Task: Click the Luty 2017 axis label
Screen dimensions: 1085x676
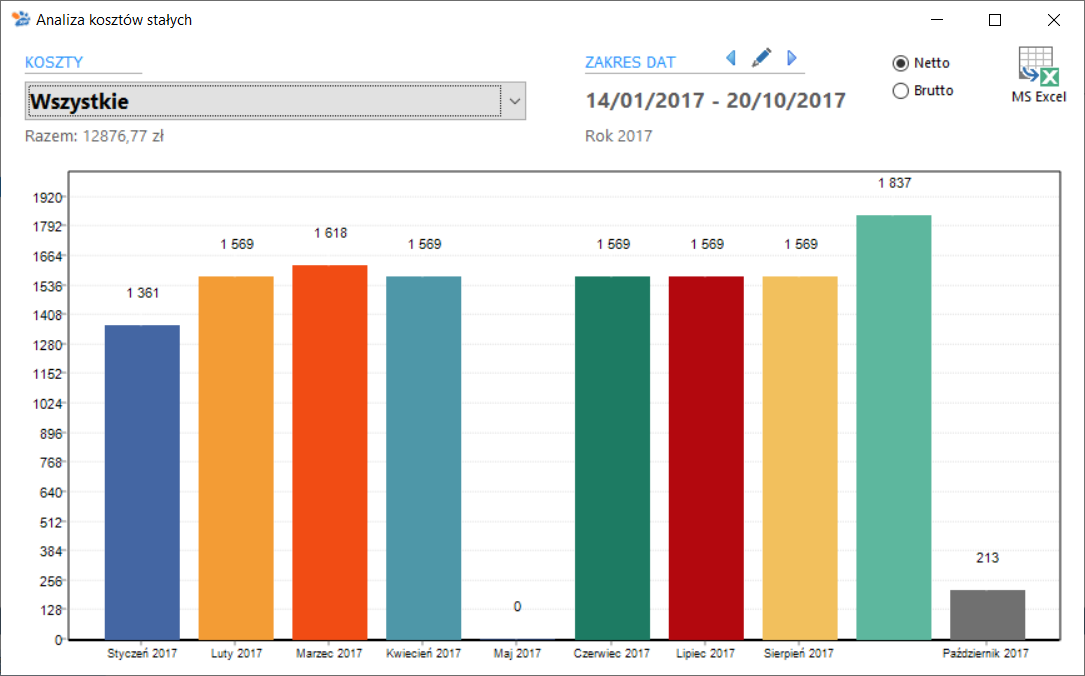Action: click(237, 653)
